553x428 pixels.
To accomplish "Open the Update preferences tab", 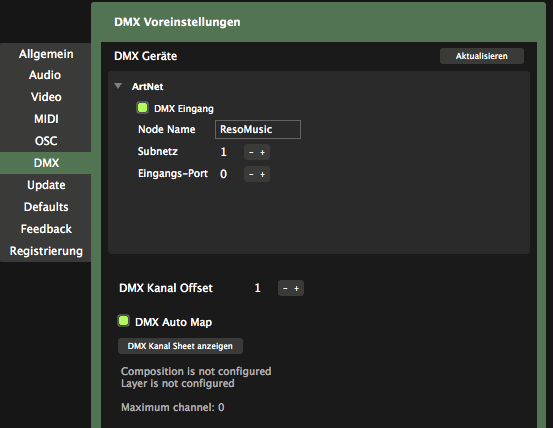I will coord(46,185).
